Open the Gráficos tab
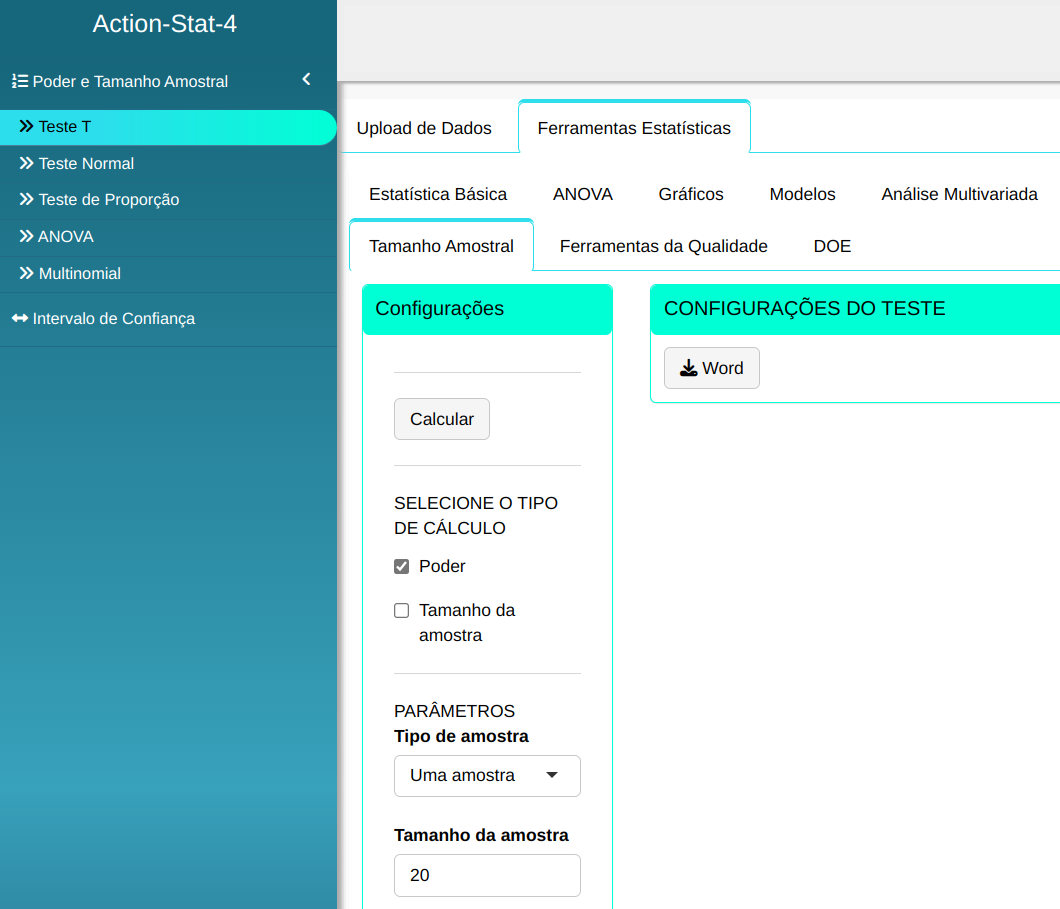The width and height of the screenshot is (1060, 909). (x=691, y=195)
